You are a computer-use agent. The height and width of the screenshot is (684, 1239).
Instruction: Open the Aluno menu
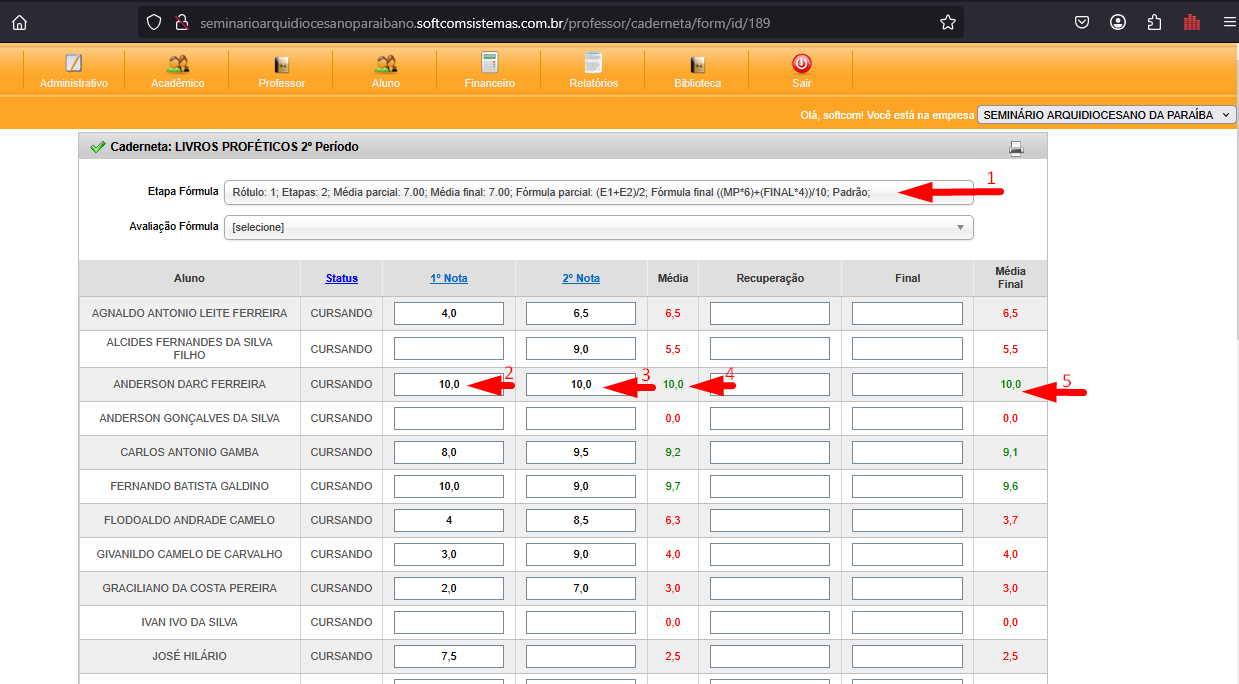point(385,70)
